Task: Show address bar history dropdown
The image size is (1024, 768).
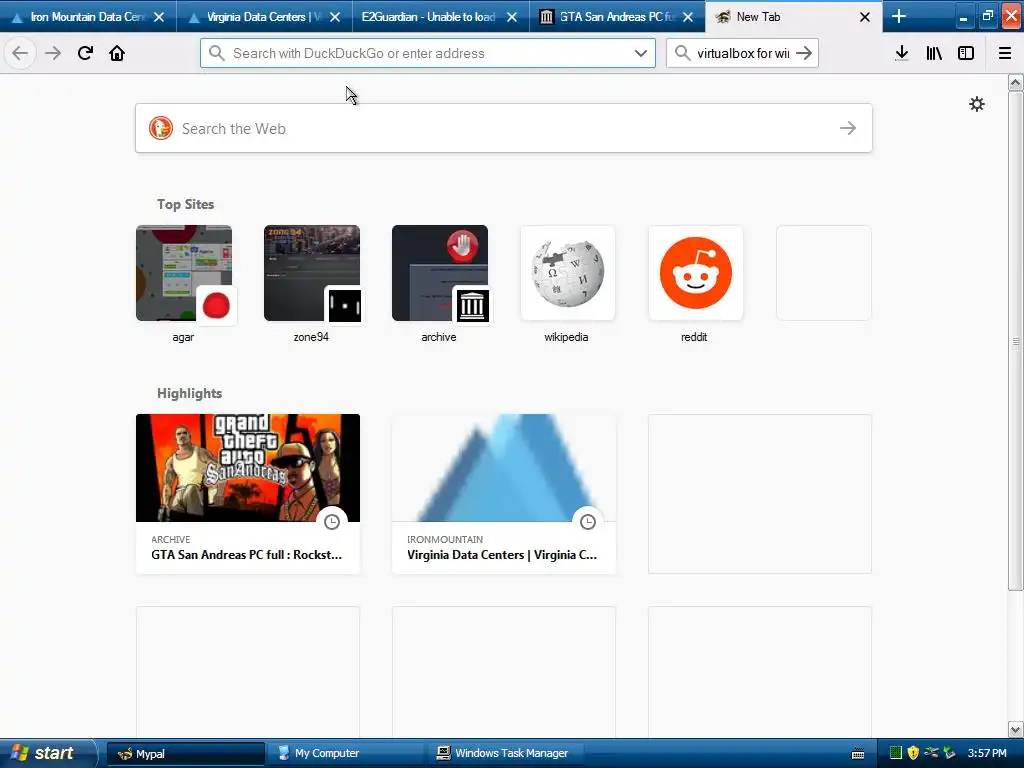Action: (641, 53)
